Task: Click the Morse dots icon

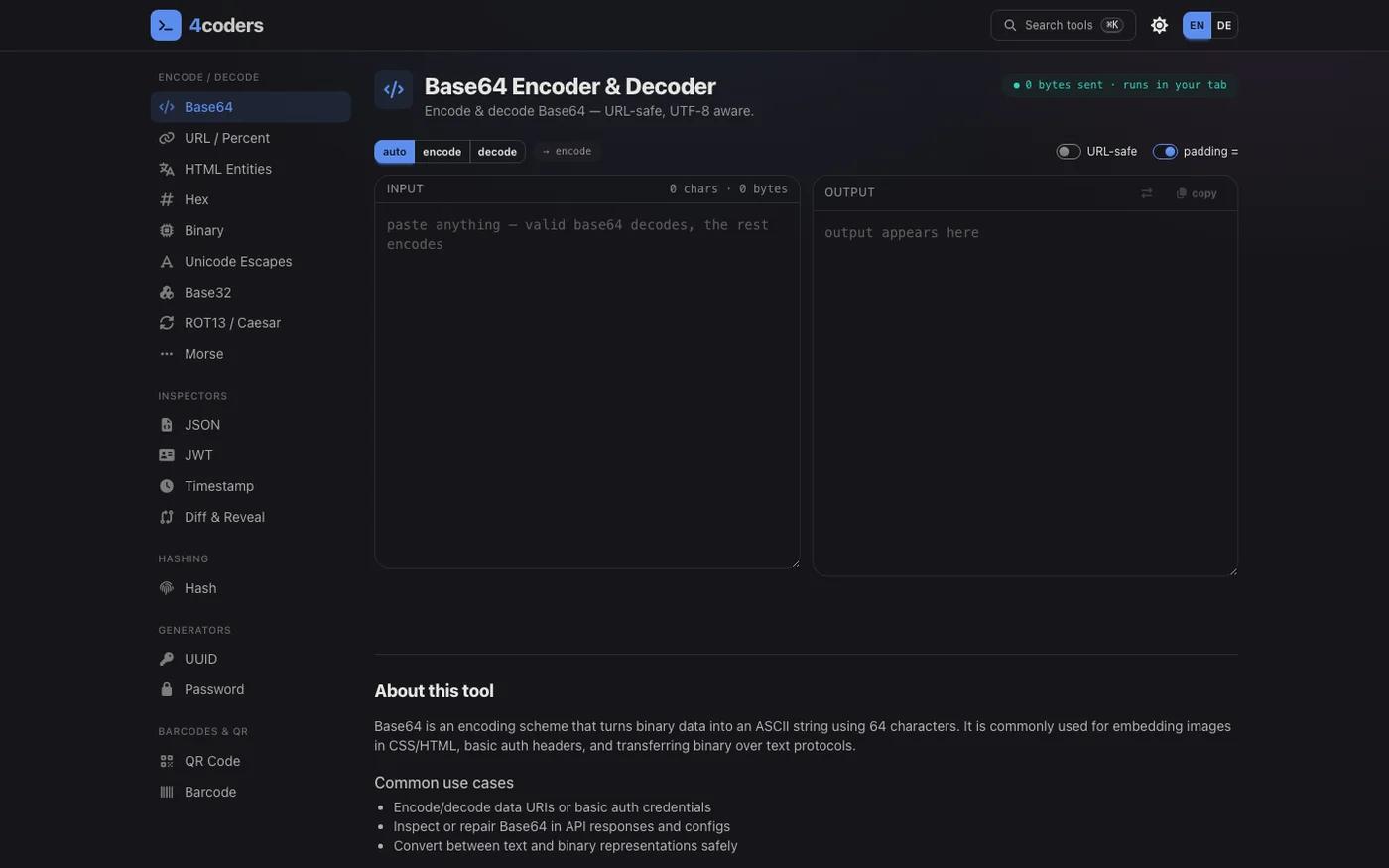Action: click(167, 353)
